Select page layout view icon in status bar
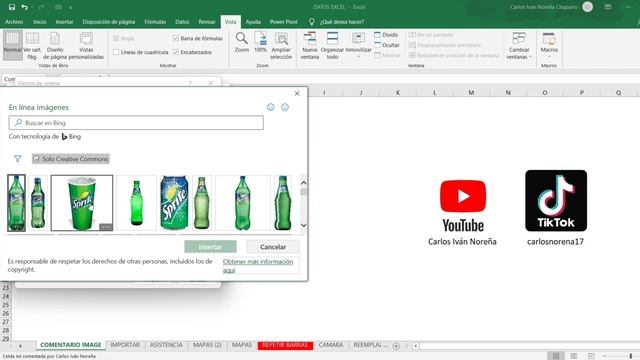The image size is (640, 360). click(x=573, y=356)
